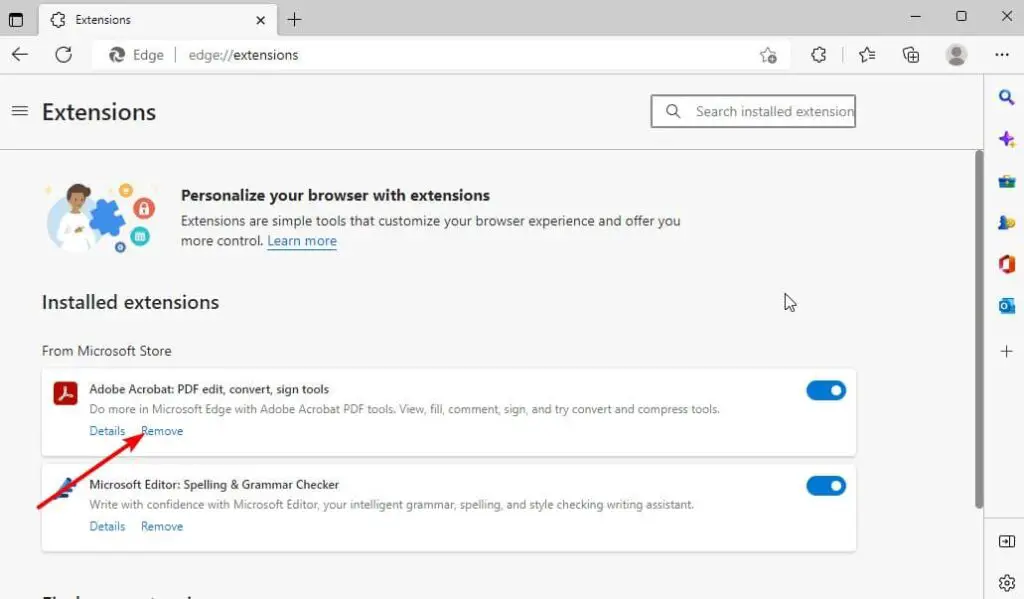Open Bing Search in the sidebar
1024x599 pixels.
click(x=1006, y=97)
